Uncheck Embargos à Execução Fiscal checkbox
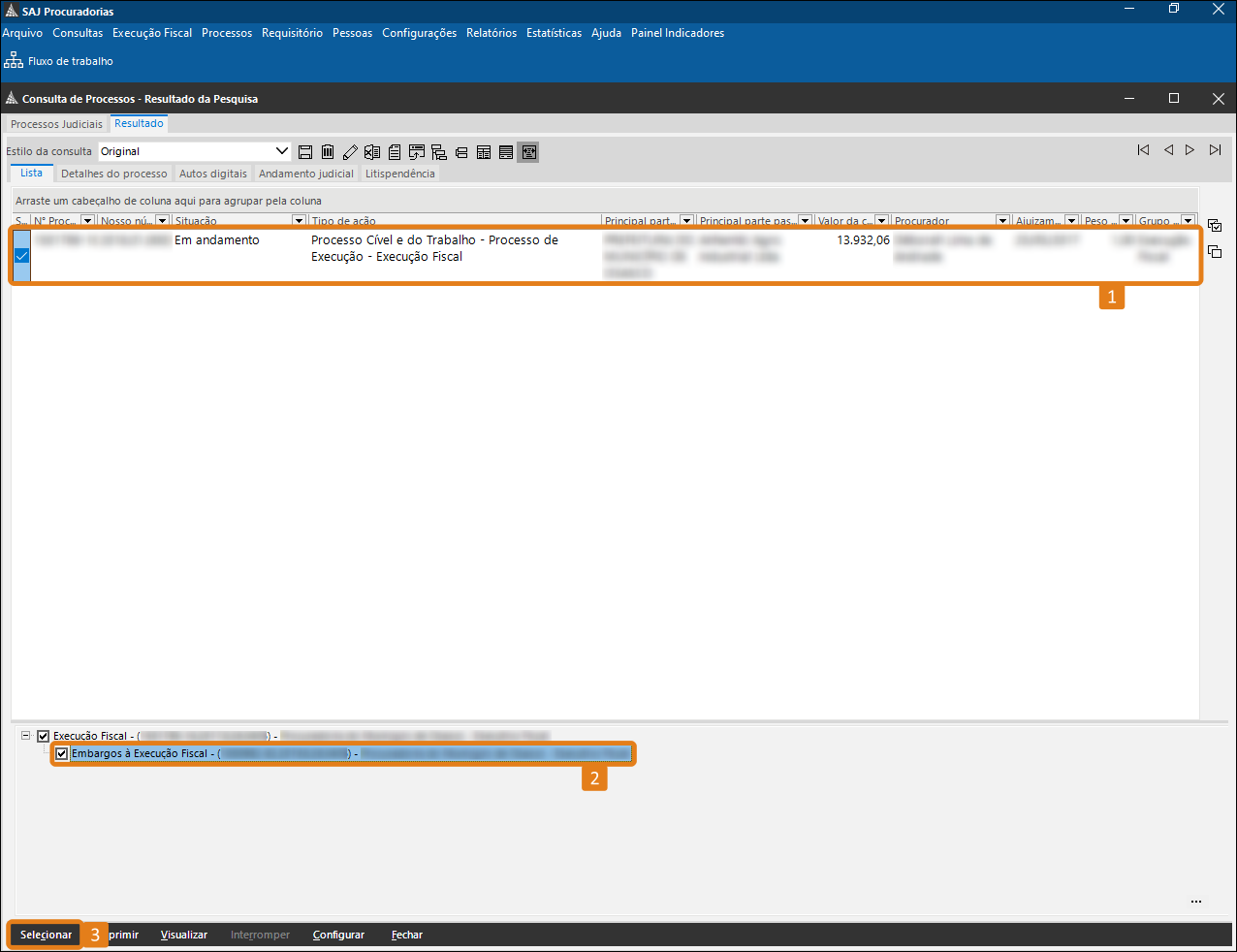Viewport: 1237px width, 952px height. tap(62, 753)
